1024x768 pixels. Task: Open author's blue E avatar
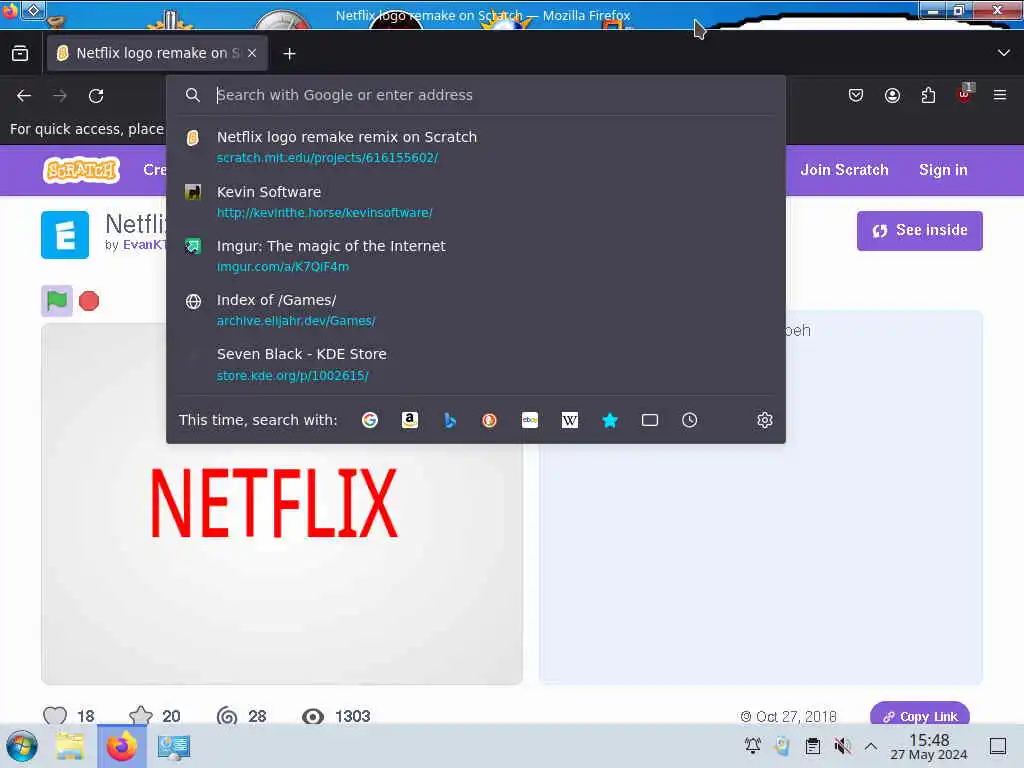coord(65,235)
